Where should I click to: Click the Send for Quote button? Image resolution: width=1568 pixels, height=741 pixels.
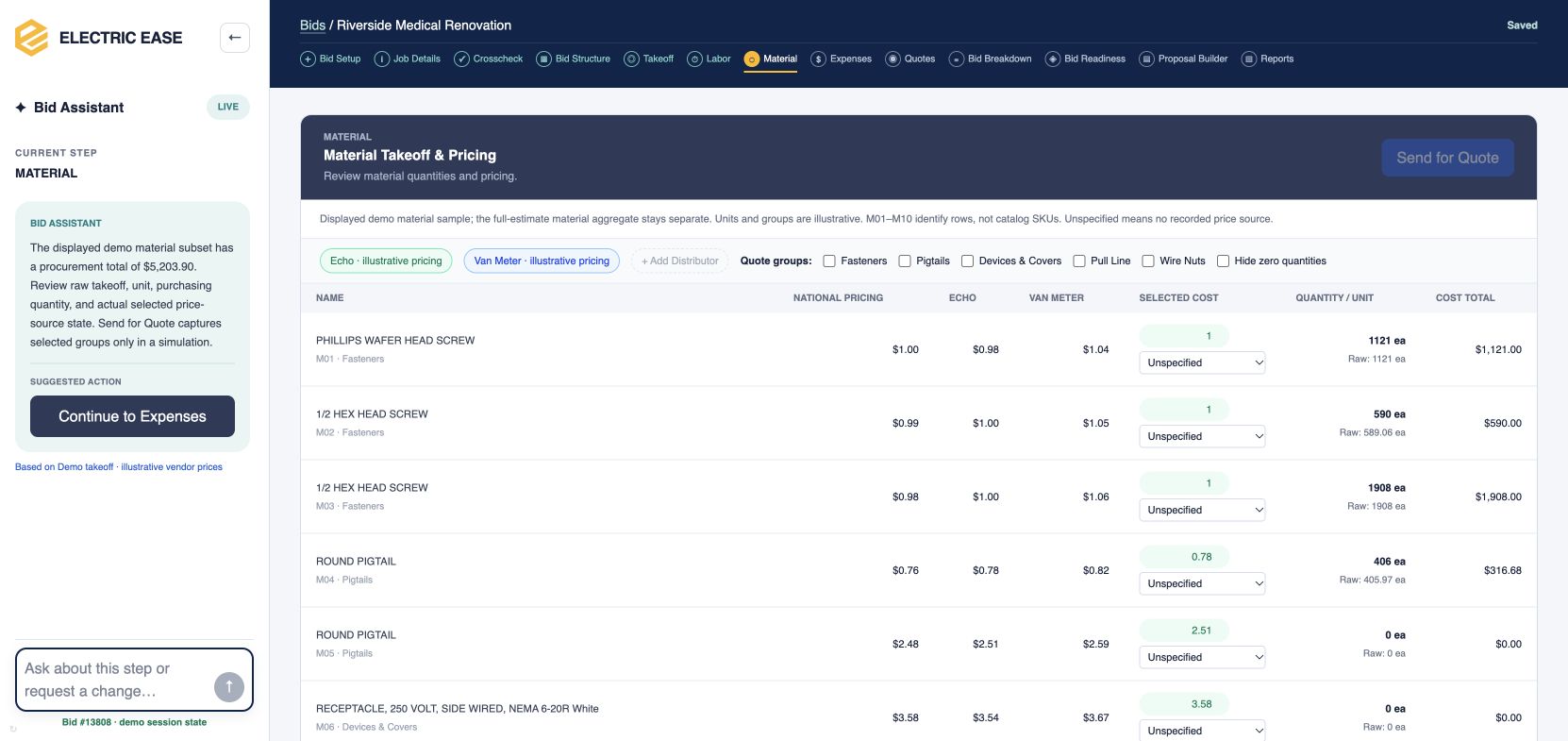coord(1447,158)
